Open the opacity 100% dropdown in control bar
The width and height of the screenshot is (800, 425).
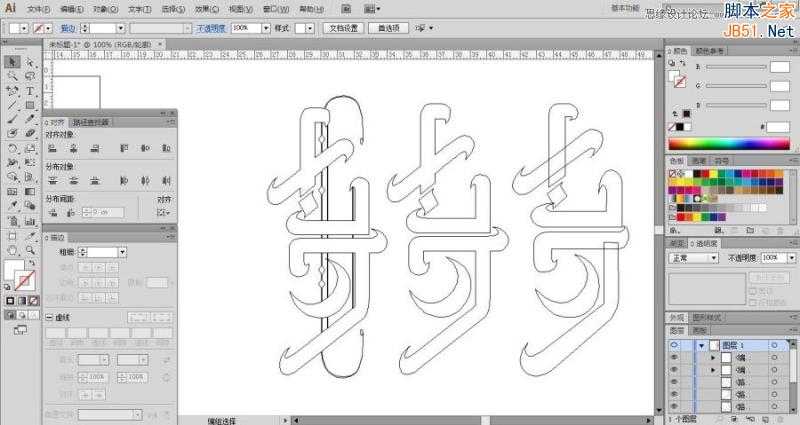coord(266,29)
